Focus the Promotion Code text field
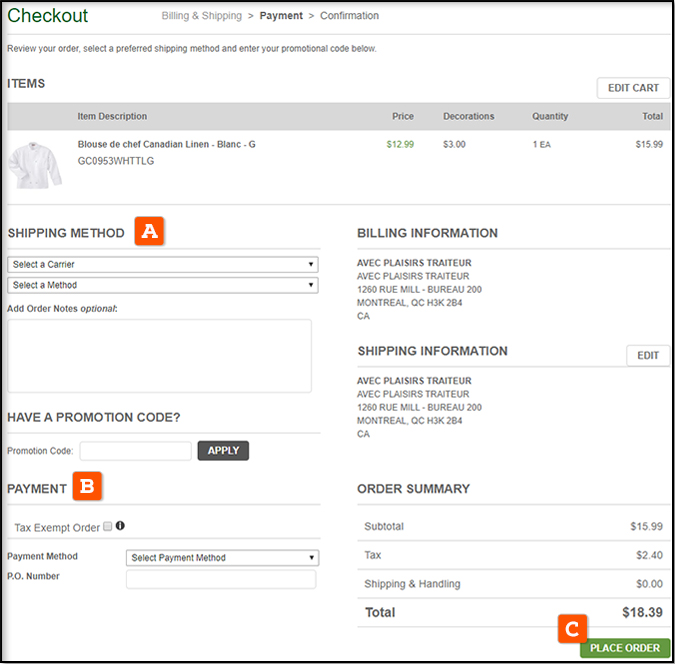Screen dimensions: 675x664 click(x=135, y=451)
